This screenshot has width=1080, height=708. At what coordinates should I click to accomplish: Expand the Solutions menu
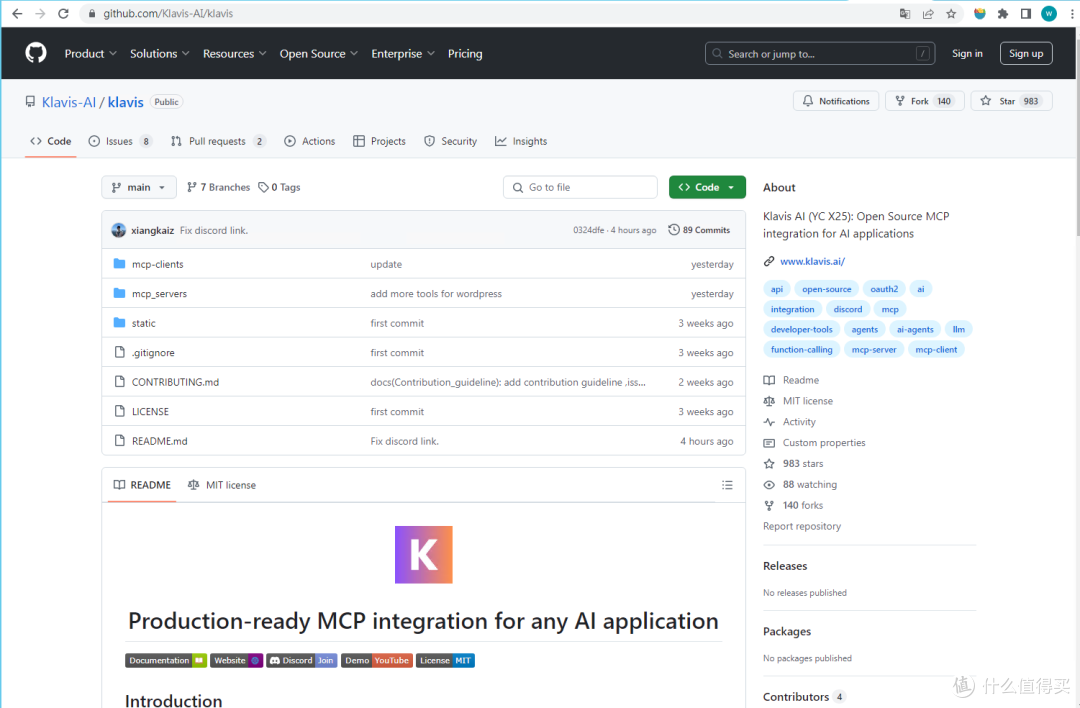click(159, 54)
